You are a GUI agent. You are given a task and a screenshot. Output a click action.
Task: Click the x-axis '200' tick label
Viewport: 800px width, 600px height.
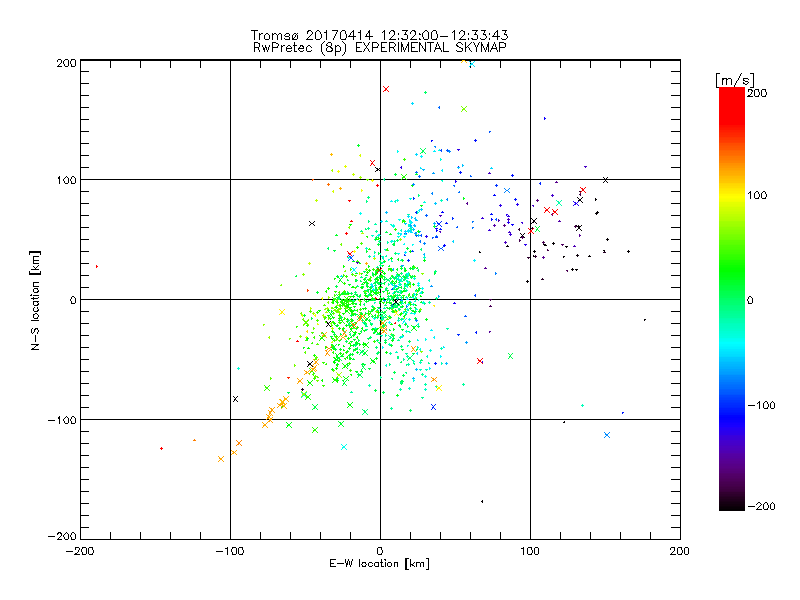pyautogui.click(x=680, y=551)
